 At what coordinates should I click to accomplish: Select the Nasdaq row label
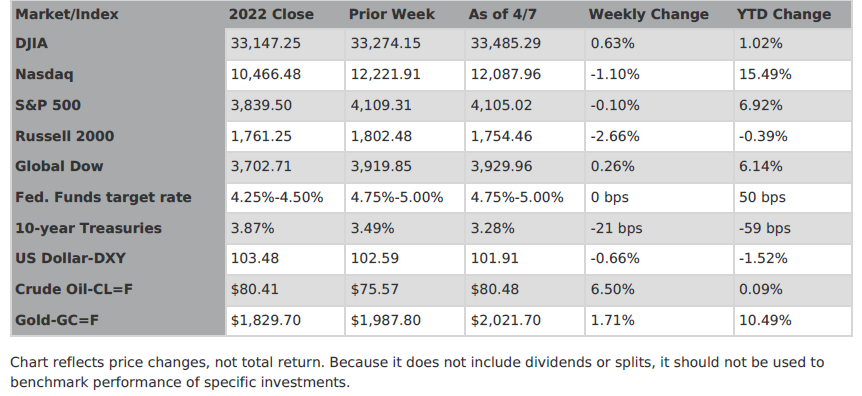[44, 74]
